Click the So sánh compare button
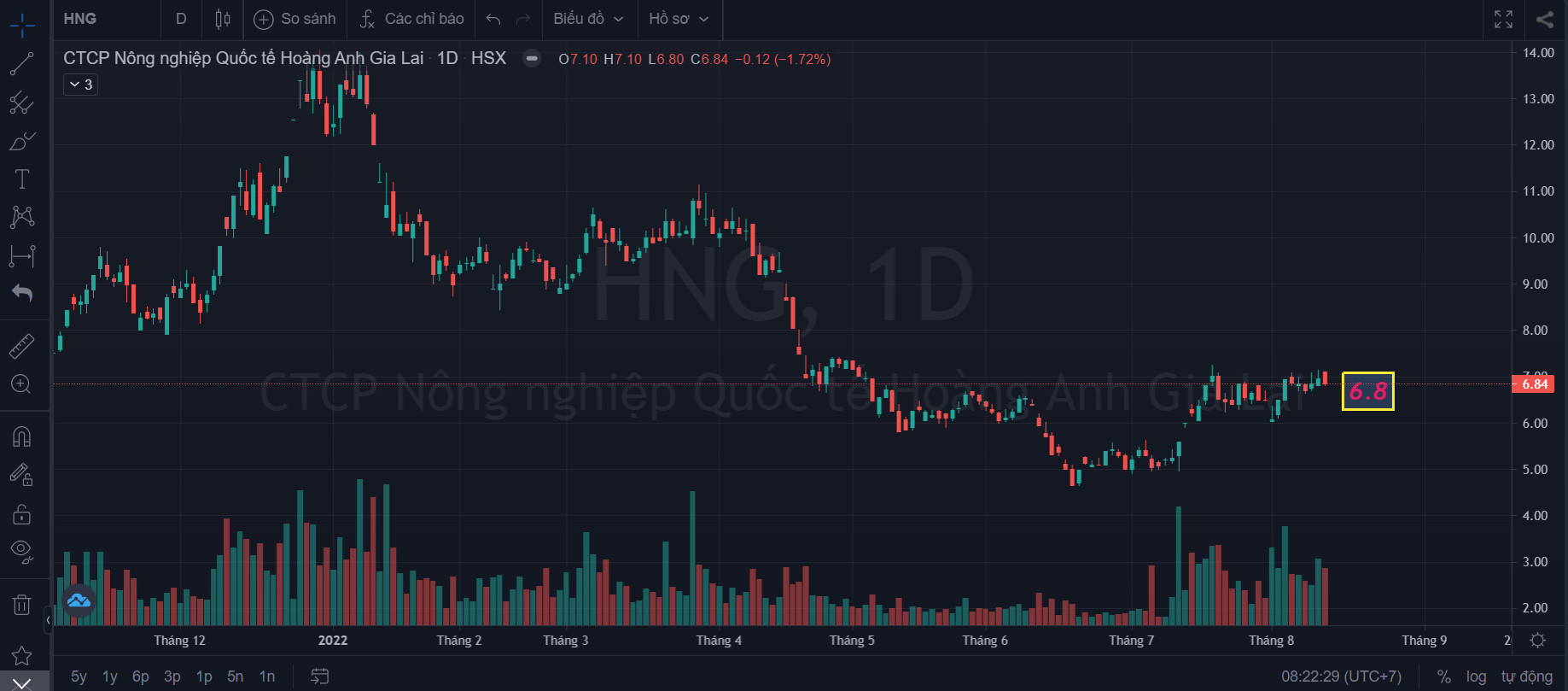 tap(295, 19)
